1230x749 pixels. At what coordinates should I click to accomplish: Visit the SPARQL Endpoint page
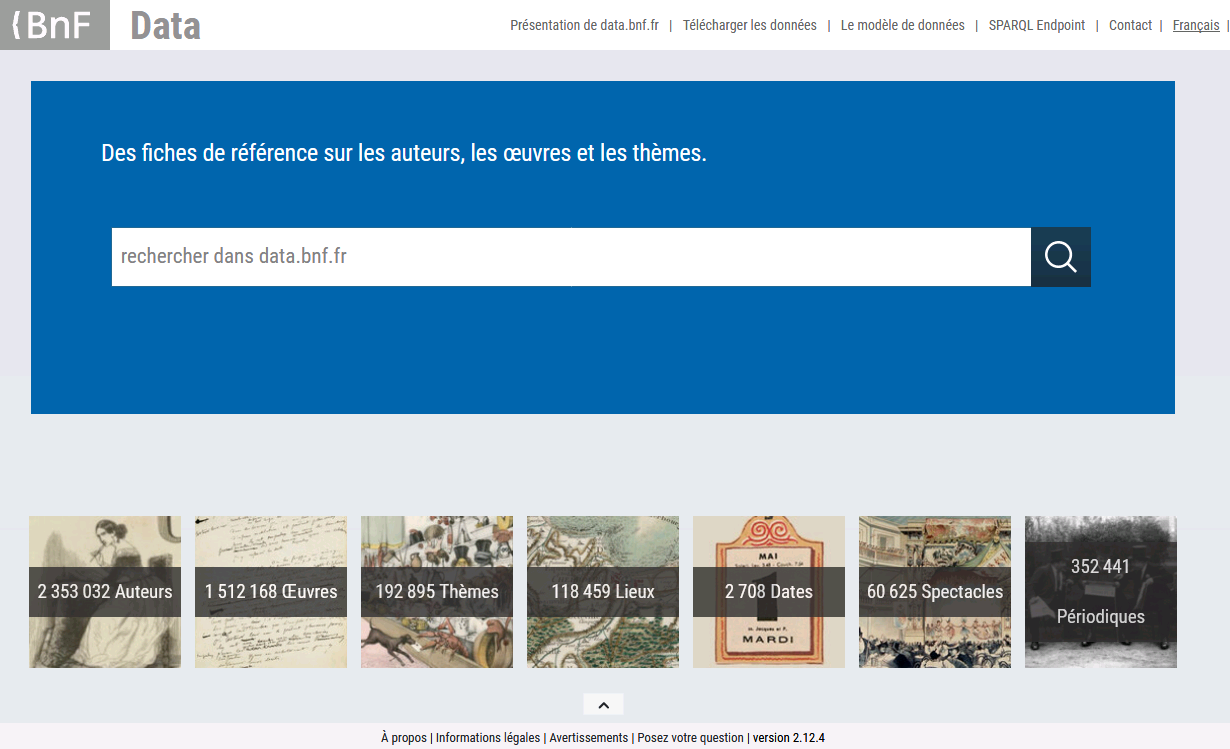pyautogui.click(x=1037, y=25)
